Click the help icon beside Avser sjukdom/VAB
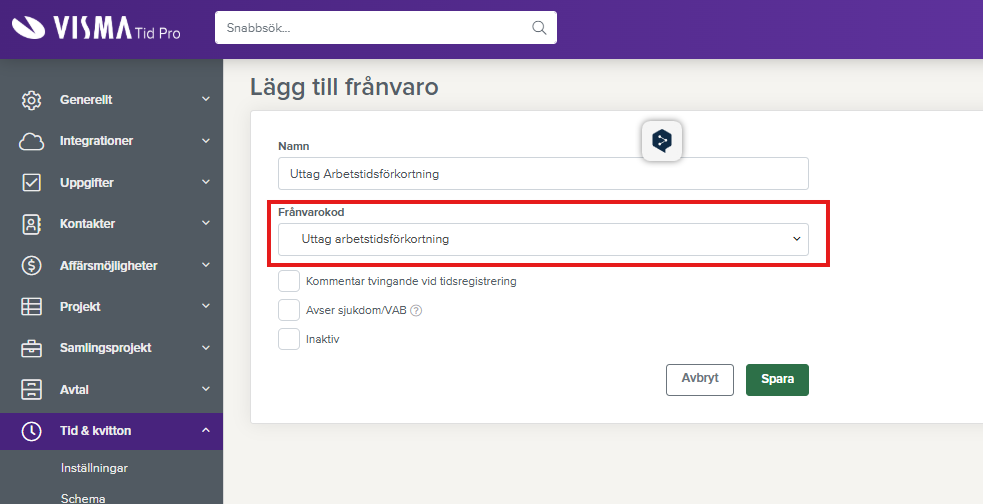 tap(416, 310)
